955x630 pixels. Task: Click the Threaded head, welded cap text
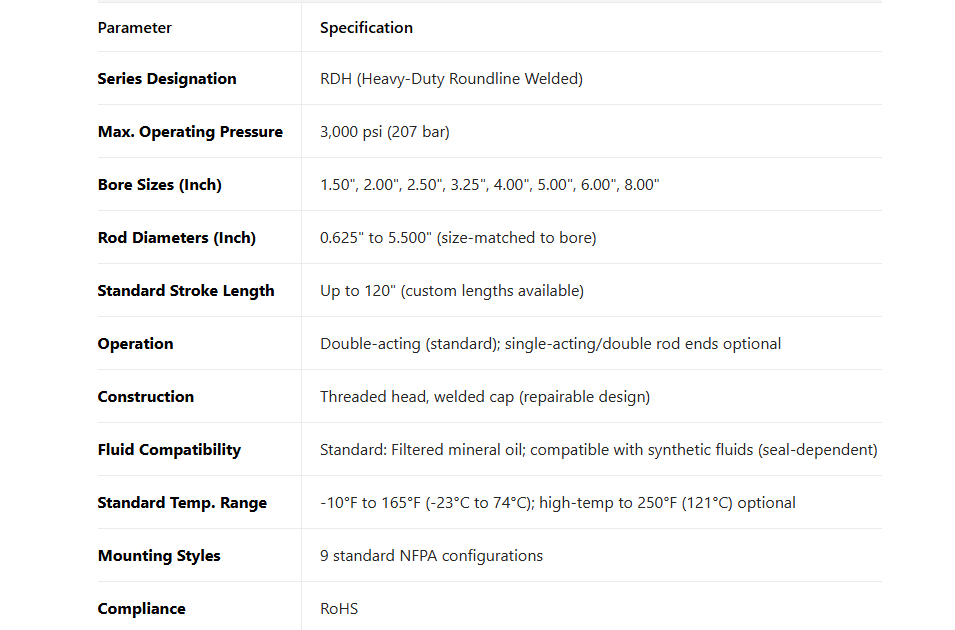[x=485, y=397]
